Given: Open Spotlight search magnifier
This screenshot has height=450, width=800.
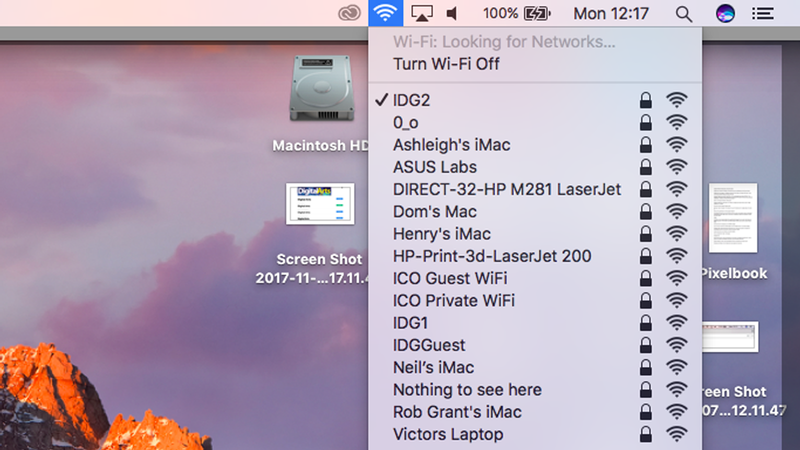Looking at the screenshot, I should (x=684, y=14).
